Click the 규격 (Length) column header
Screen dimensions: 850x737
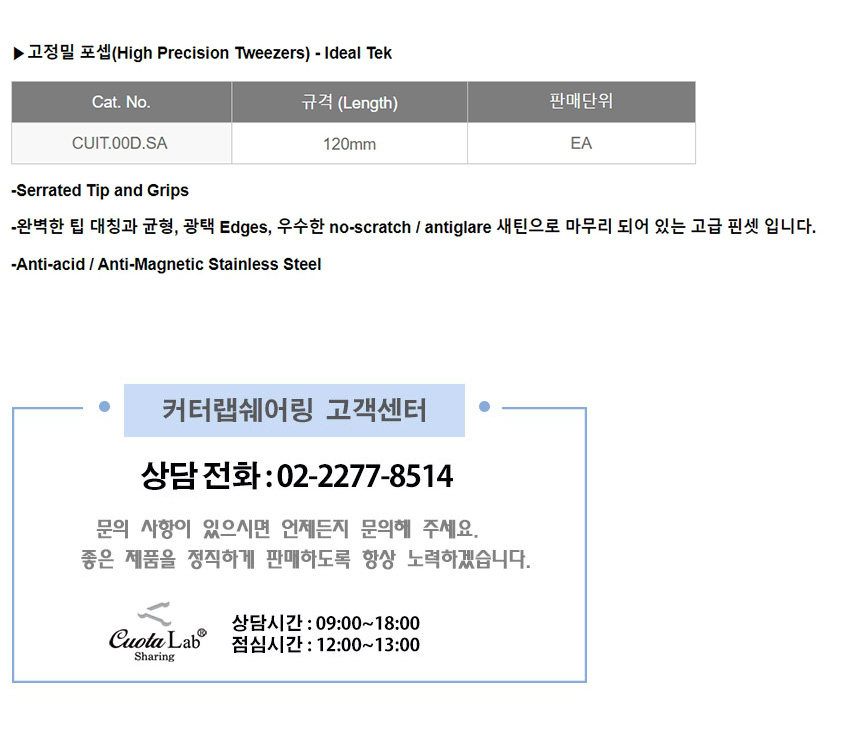pyautogui.click(x=349, y=102)
